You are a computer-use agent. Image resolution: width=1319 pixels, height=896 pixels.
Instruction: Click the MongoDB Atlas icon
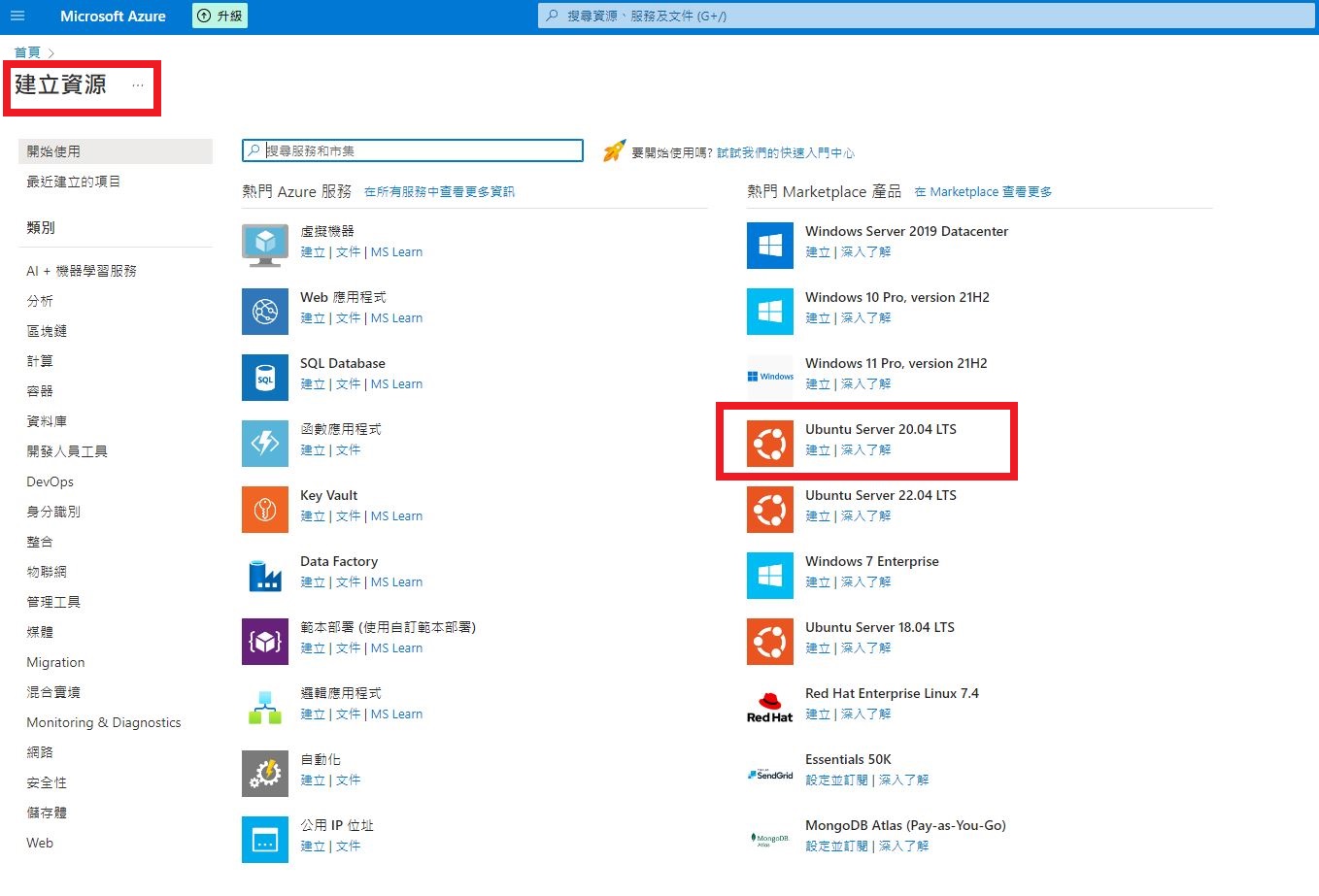pyautogui.click(x=770, y=839)
